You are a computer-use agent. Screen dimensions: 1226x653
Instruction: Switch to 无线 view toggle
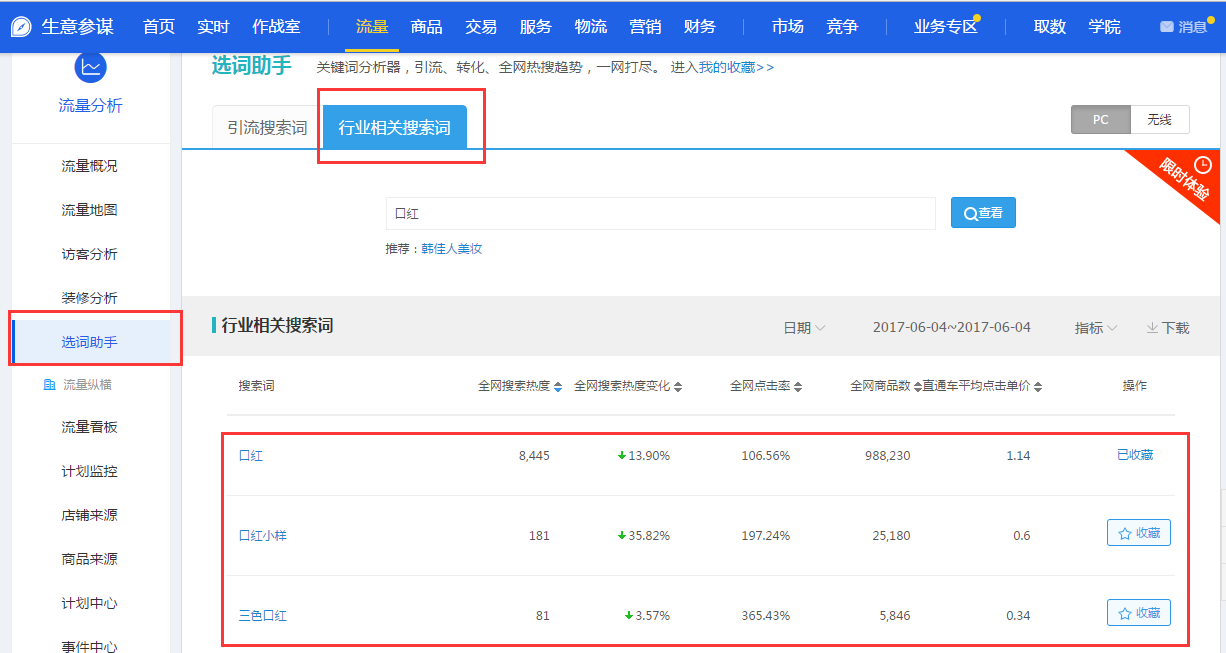coord(1160,120)
